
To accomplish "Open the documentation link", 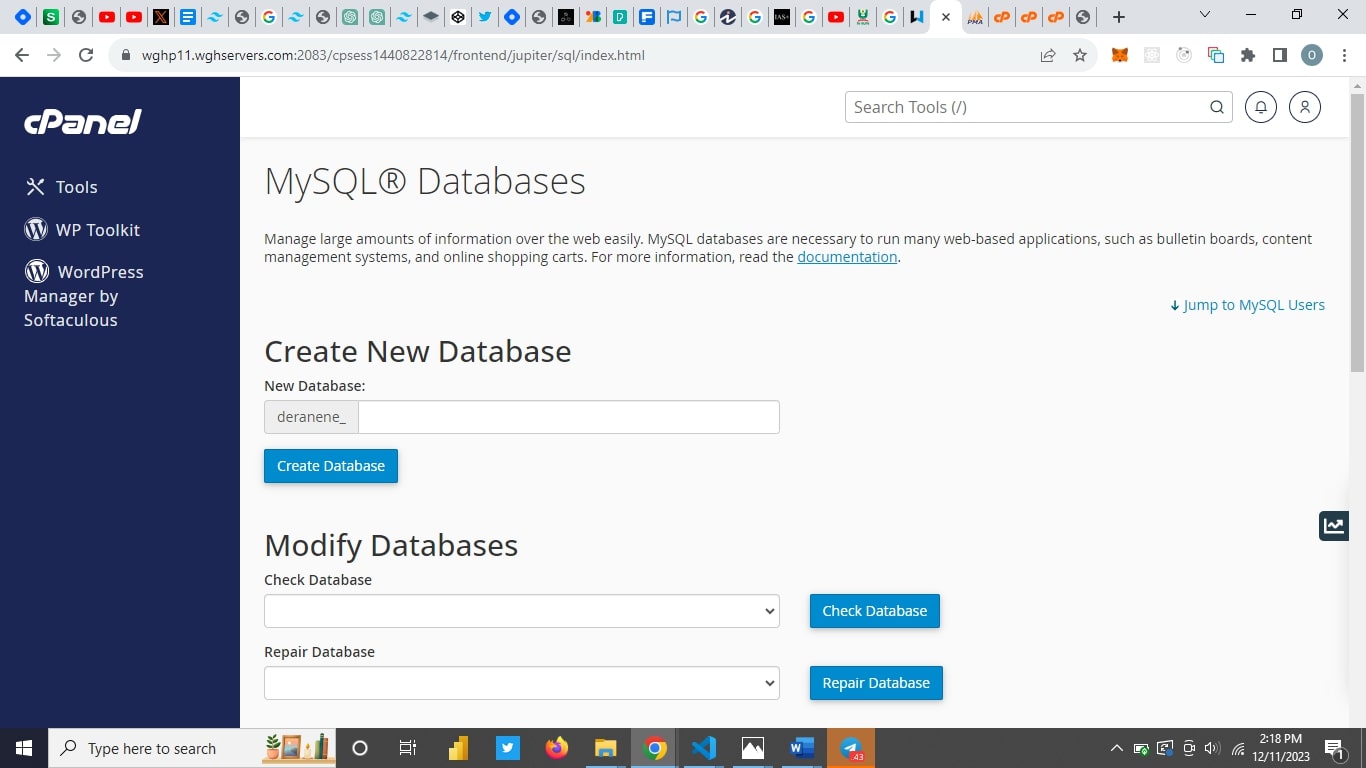I will coord(847,257).
